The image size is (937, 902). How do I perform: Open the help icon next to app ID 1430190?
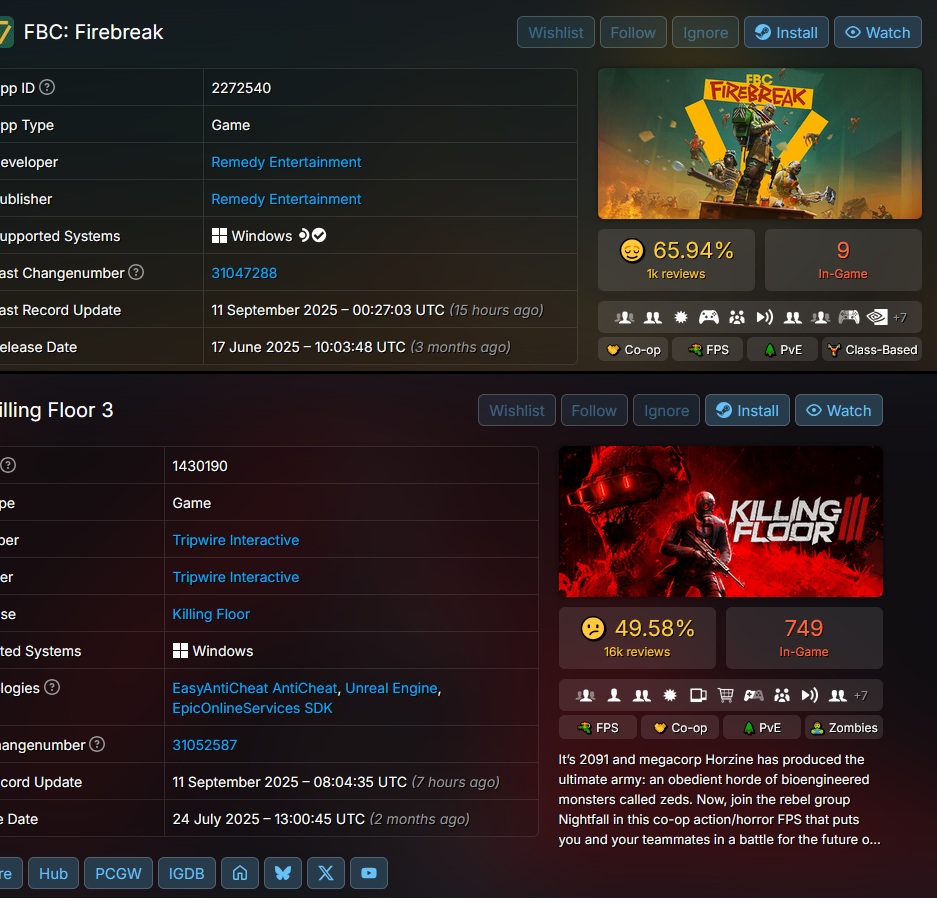8,465
